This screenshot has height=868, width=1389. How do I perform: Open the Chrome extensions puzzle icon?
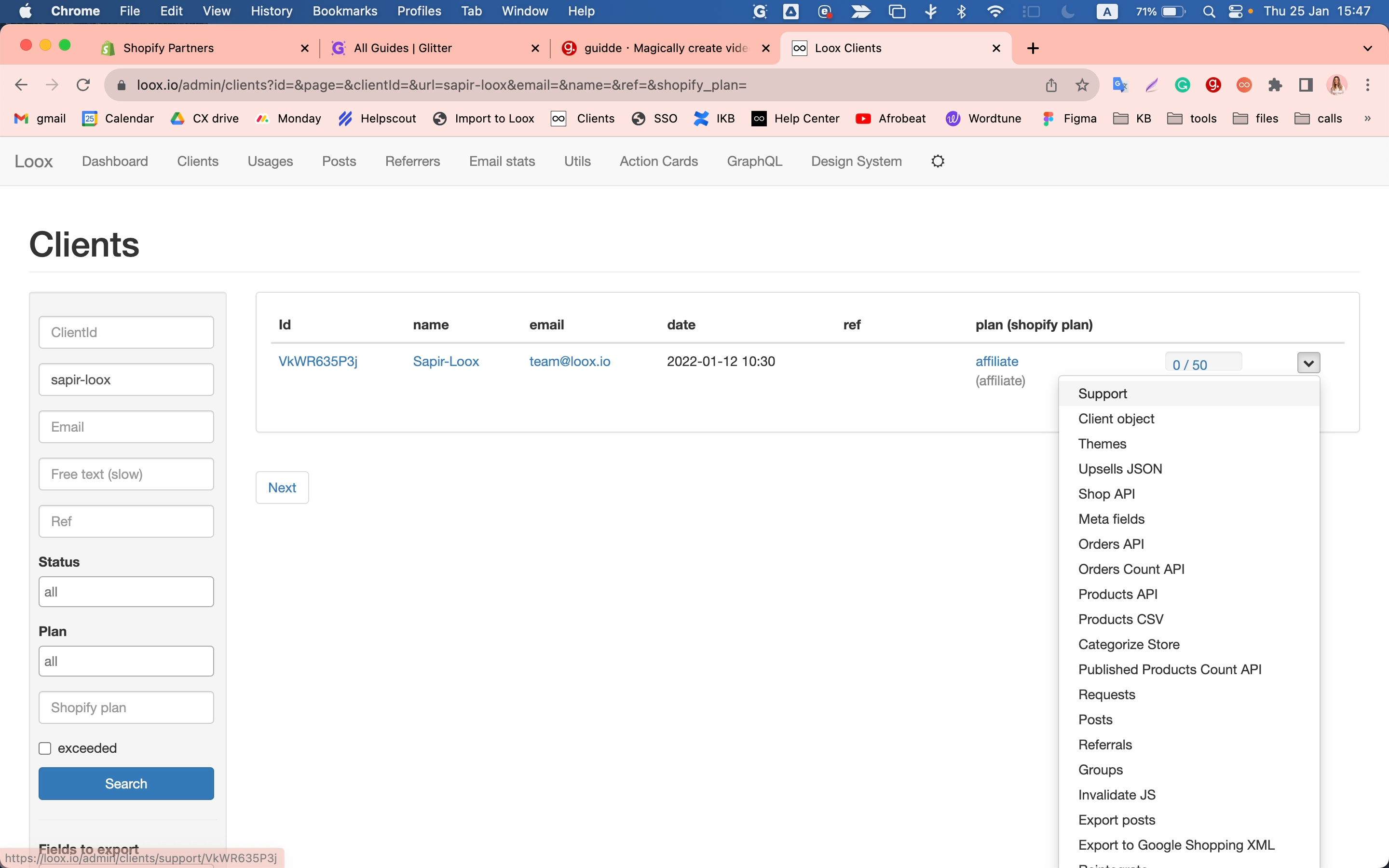pos(1275,85)
